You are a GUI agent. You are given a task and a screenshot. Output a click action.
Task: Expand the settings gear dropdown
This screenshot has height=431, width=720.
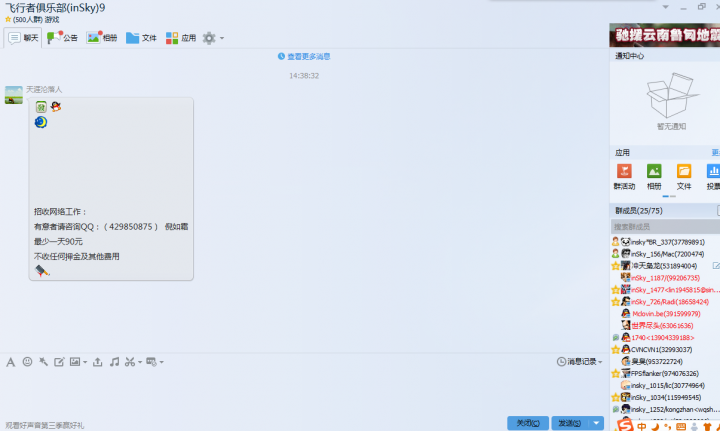point(222,38)
